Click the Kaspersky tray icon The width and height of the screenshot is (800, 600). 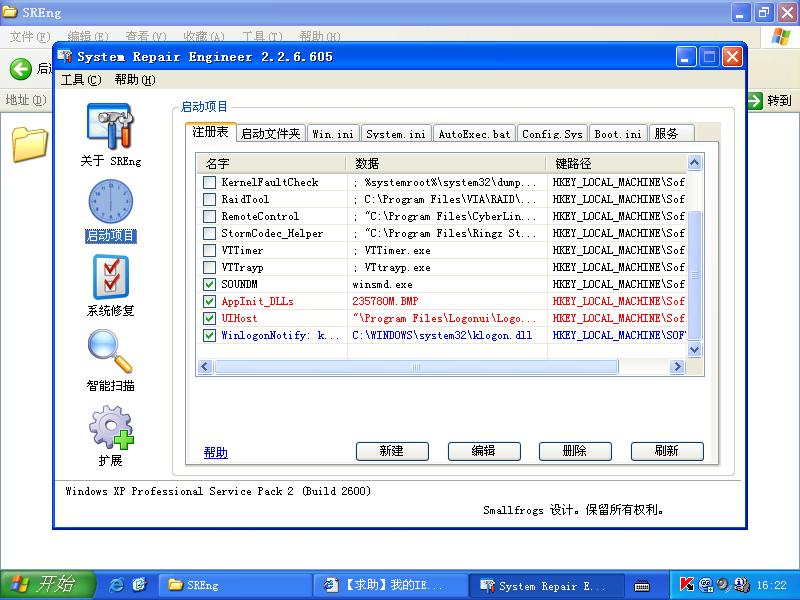[687, 584]
